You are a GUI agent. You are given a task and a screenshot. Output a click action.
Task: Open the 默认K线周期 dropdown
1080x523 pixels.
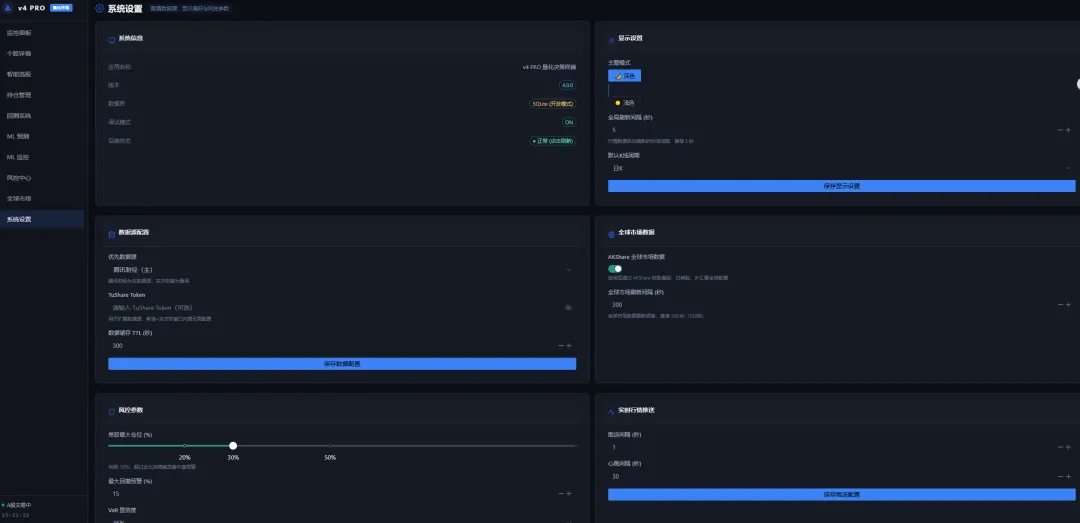click(842, 168)
